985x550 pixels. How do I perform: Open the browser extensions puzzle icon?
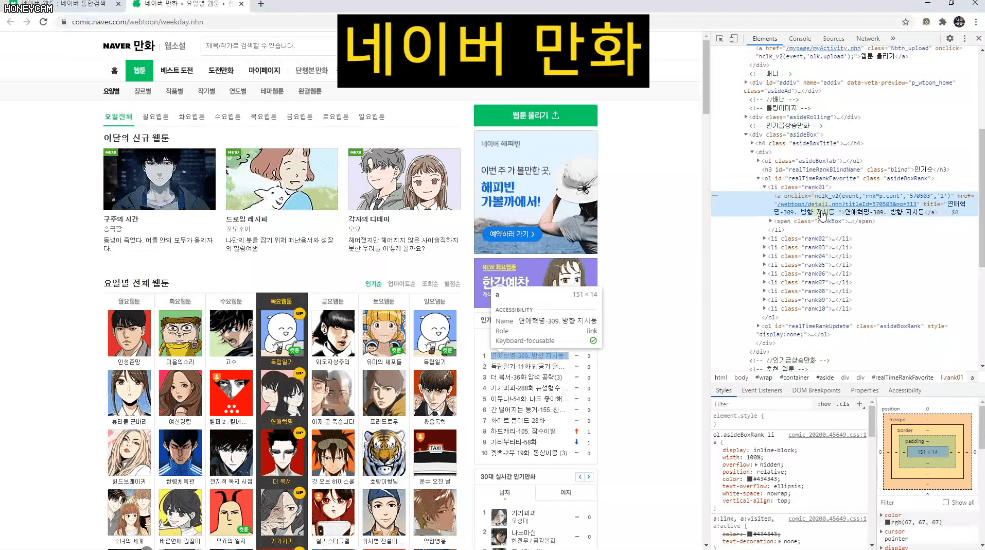click(x=942, y=21)
